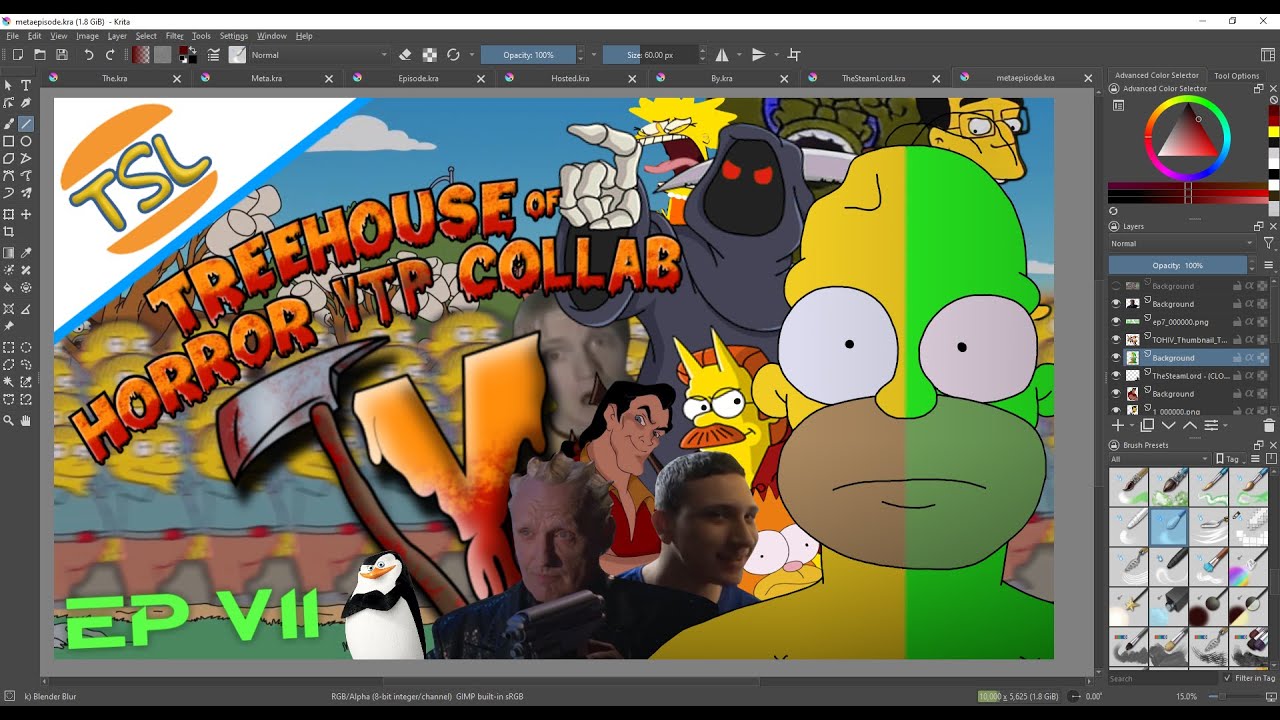Image resolution: width=1280 pixels, height=720 pixels.
Task: Open the fill patterns swatch
Action: [x=162, y=55]
